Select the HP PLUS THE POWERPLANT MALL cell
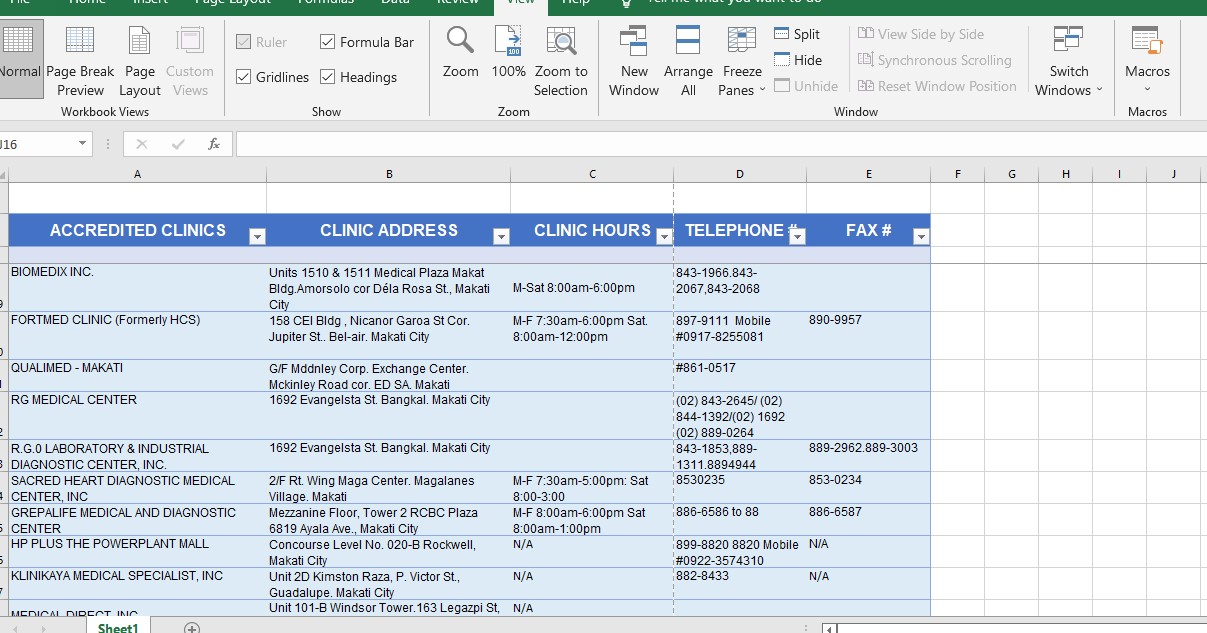This screenshot has height=633, width=1207. click(137, 552)
